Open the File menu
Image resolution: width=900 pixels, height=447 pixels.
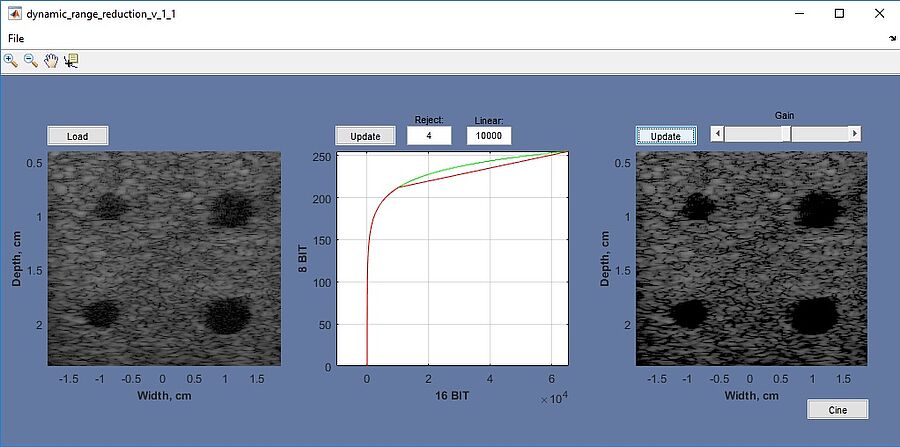(16, 38)
